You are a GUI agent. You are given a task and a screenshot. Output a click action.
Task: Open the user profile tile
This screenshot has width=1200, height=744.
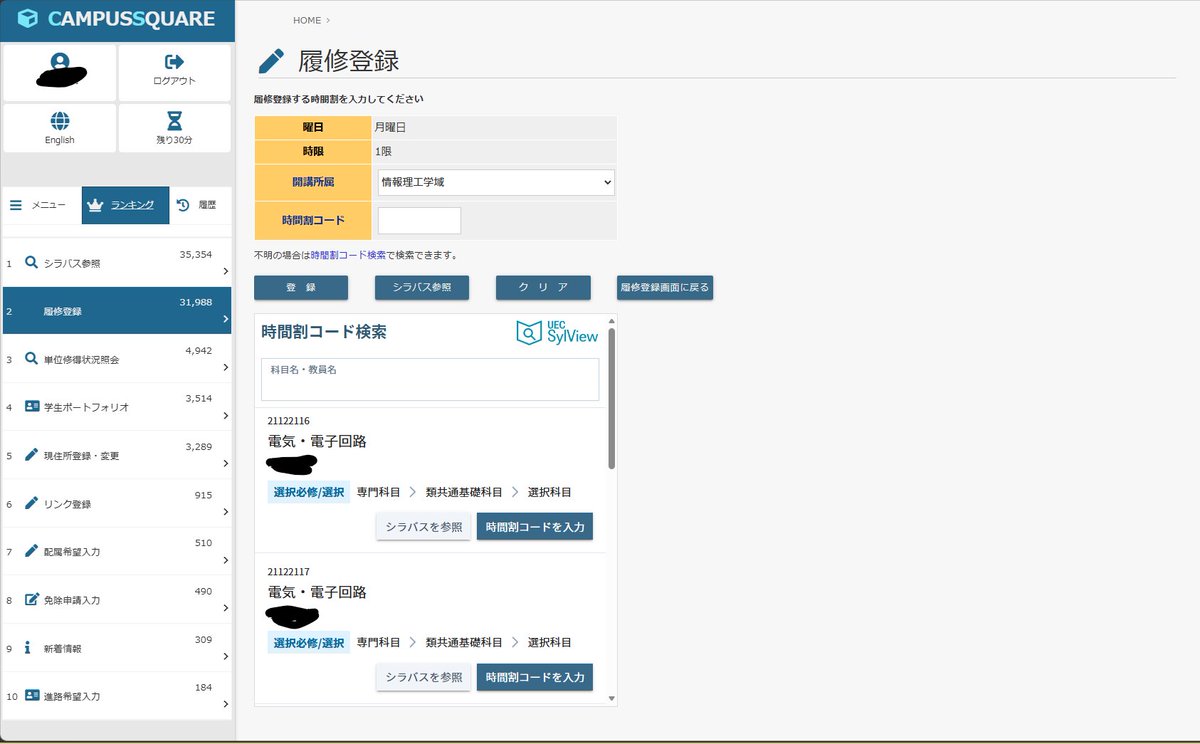(59, 72)
